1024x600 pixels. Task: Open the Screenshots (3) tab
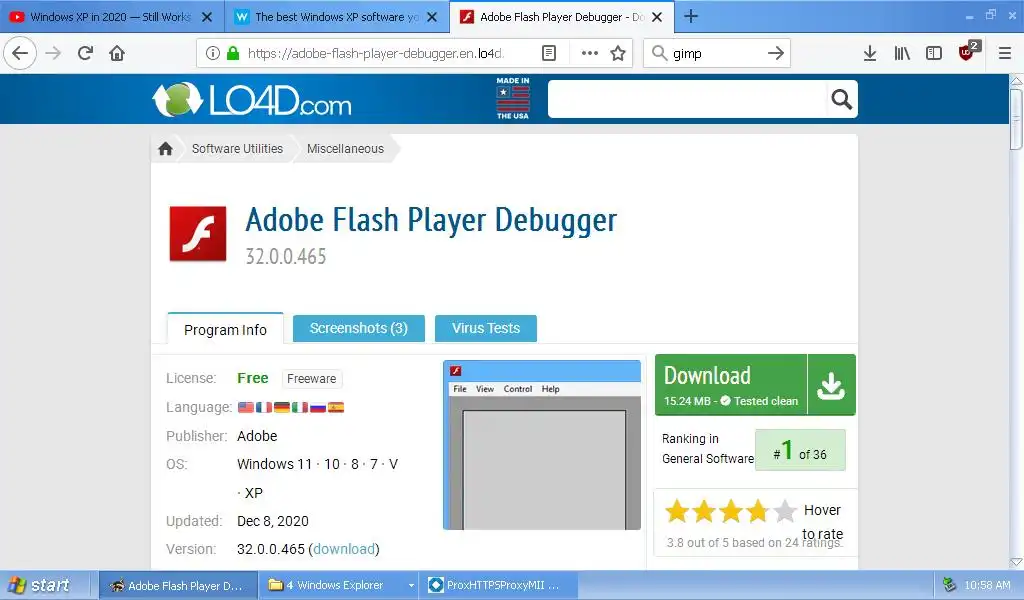[x=359, y=328]
